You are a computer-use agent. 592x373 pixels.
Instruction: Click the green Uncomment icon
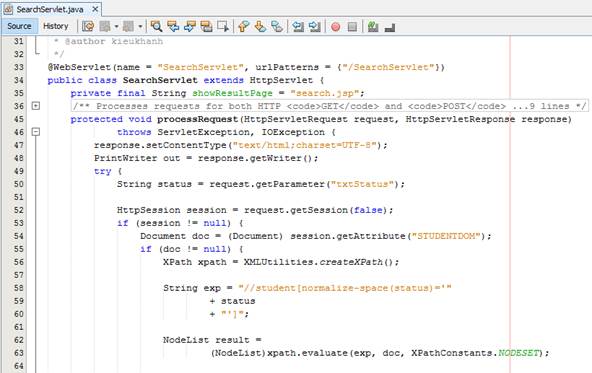[x=373, y=26]
